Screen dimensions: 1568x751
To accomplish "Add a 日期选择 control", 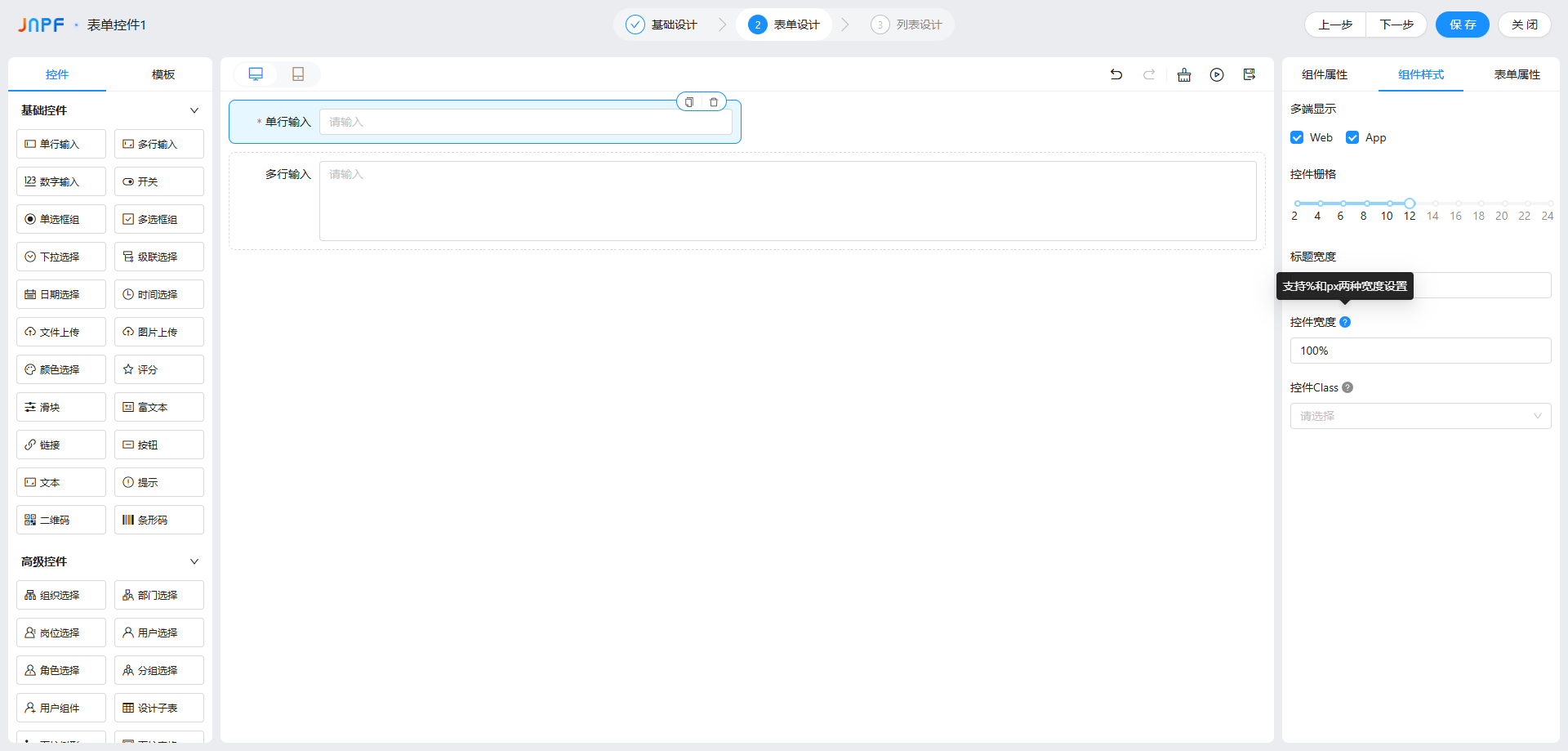I will 61,294.
